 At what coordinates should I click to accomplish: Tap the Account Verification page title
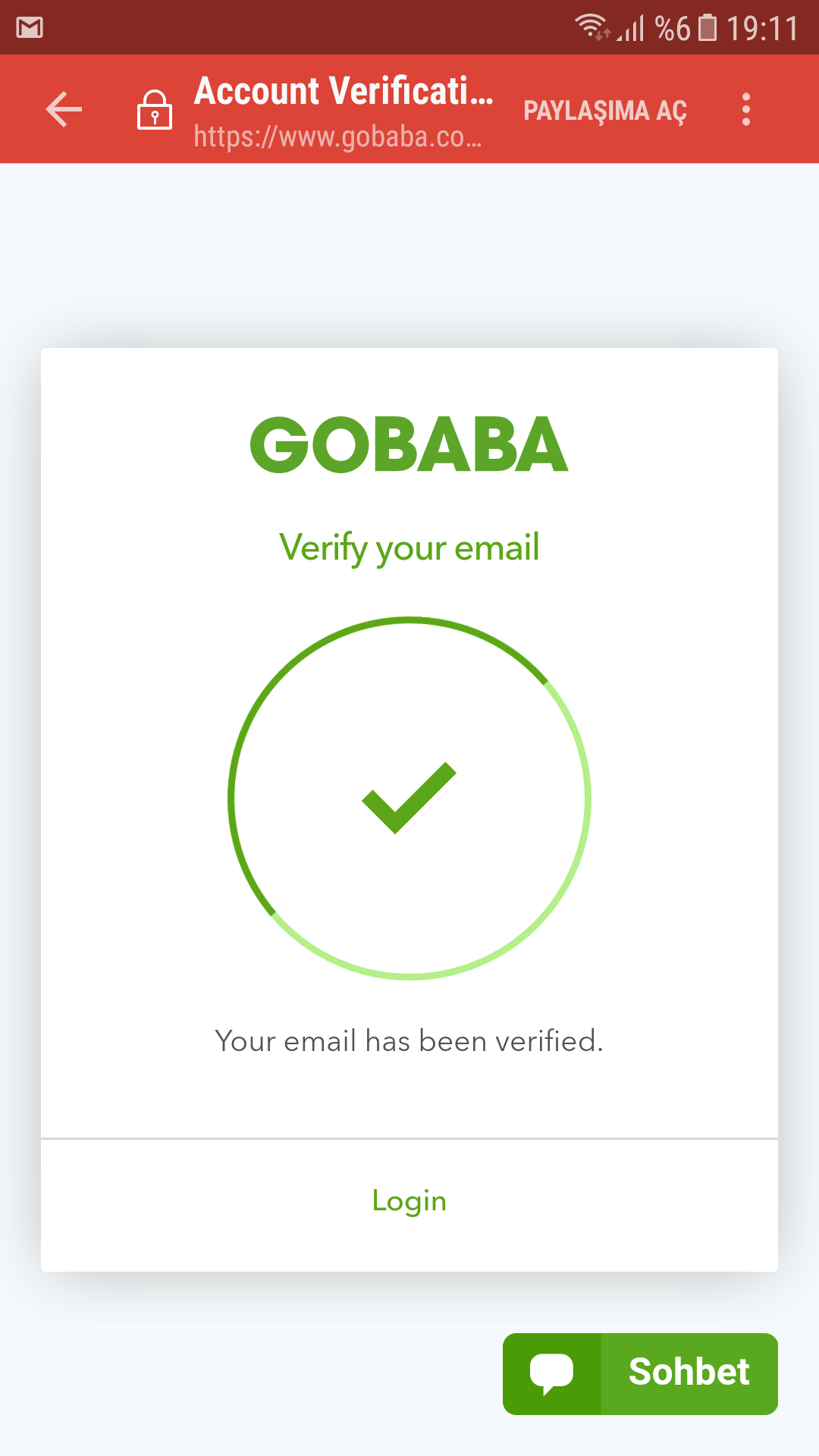pos(344,91)
